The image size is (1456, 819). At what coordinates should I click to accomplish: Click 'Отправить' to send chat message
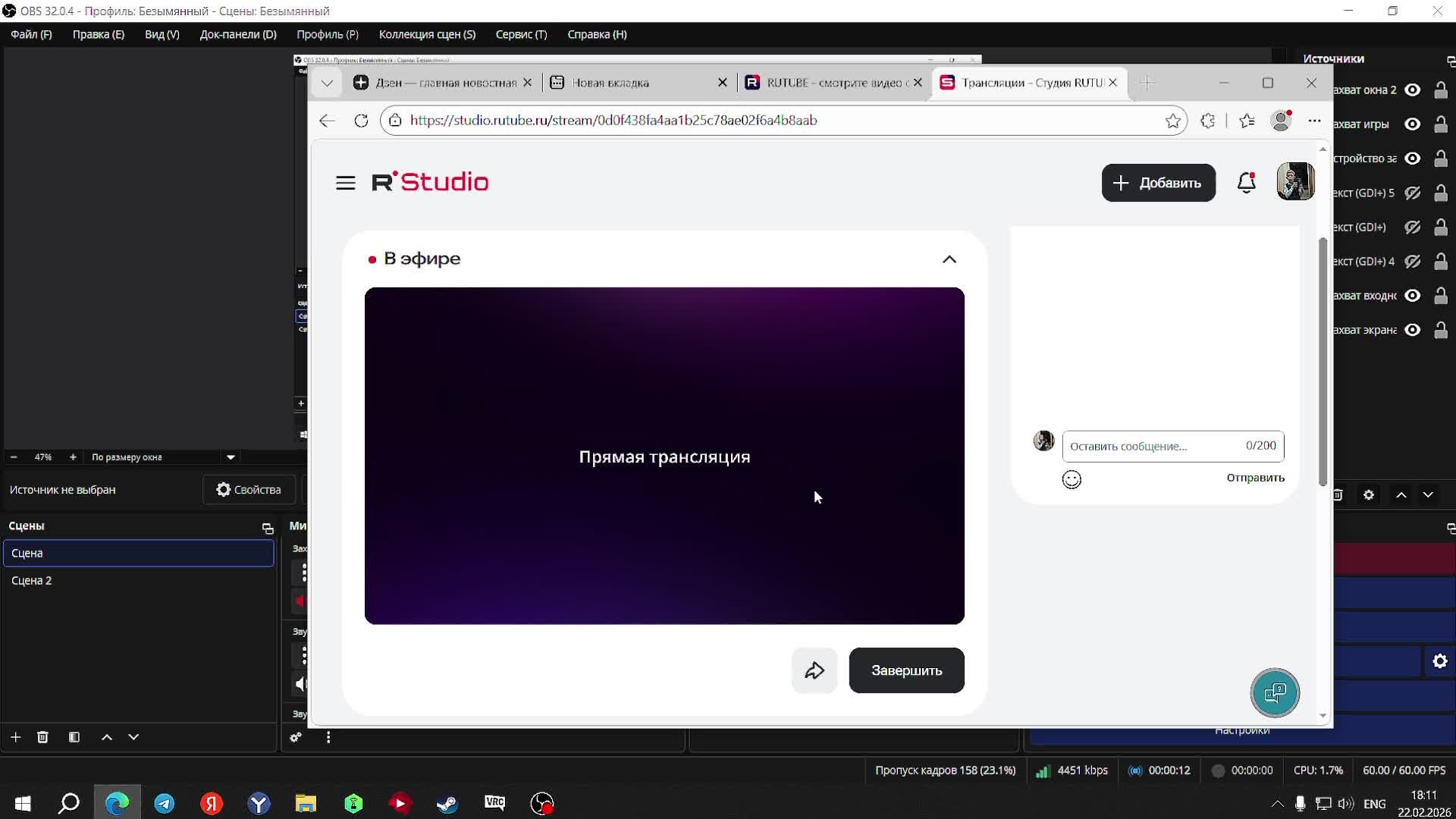pos(1255,478)
